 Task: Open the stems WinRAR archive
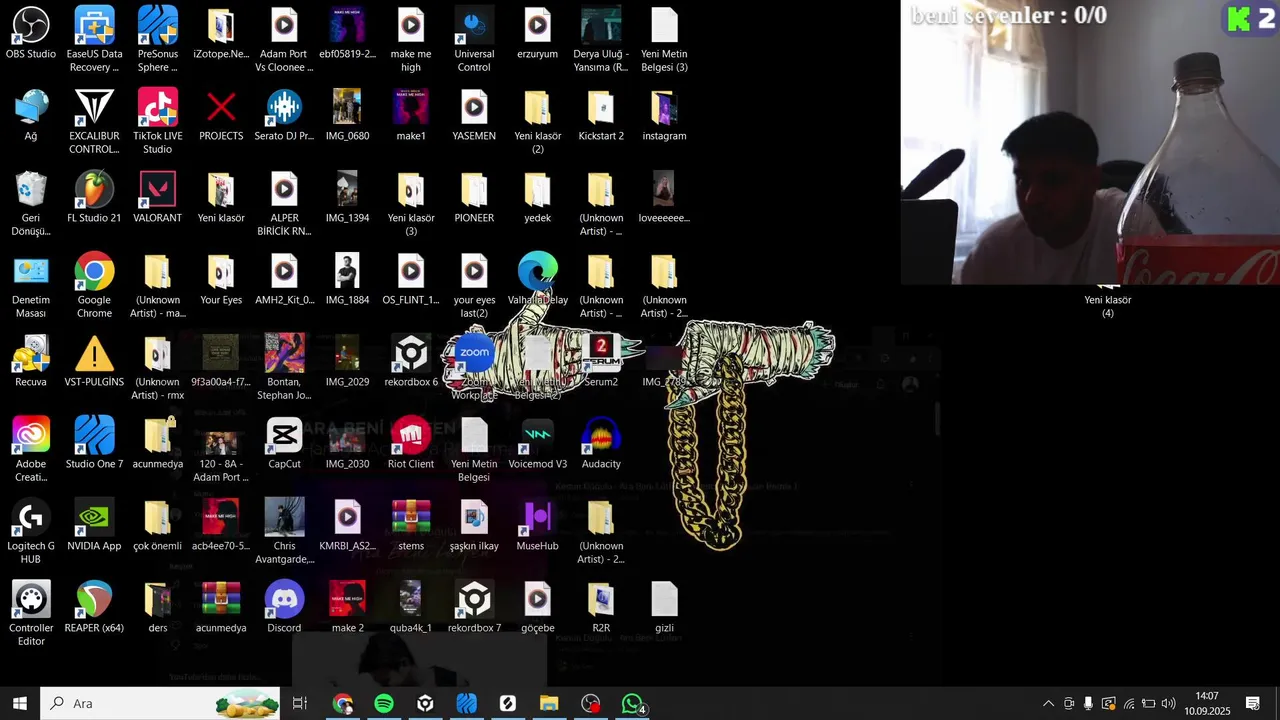[x=411, y=525]
